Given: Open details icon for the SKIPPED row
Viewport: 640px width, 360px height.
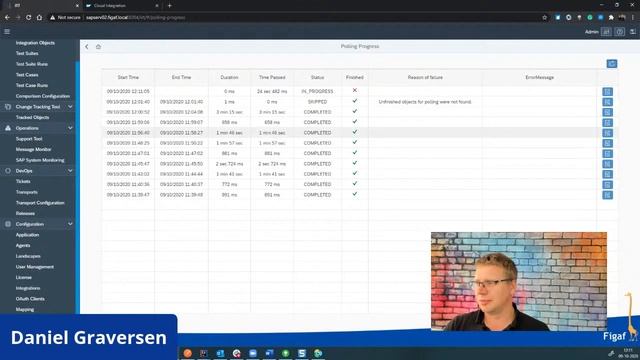Looking at the screenshot, I should tap(607, 102).
